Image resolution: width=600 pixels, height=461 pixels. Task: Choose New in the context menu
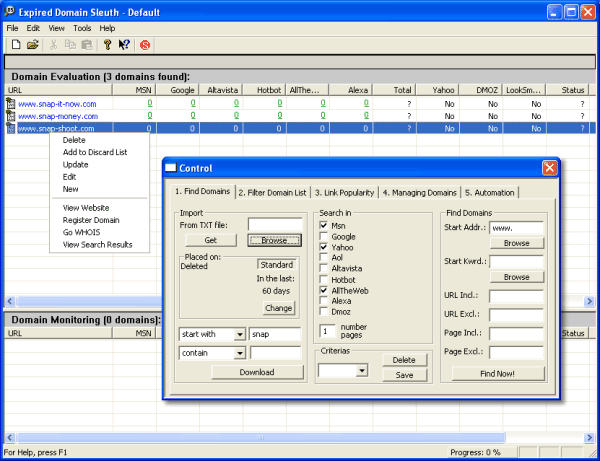coord(70,189)
